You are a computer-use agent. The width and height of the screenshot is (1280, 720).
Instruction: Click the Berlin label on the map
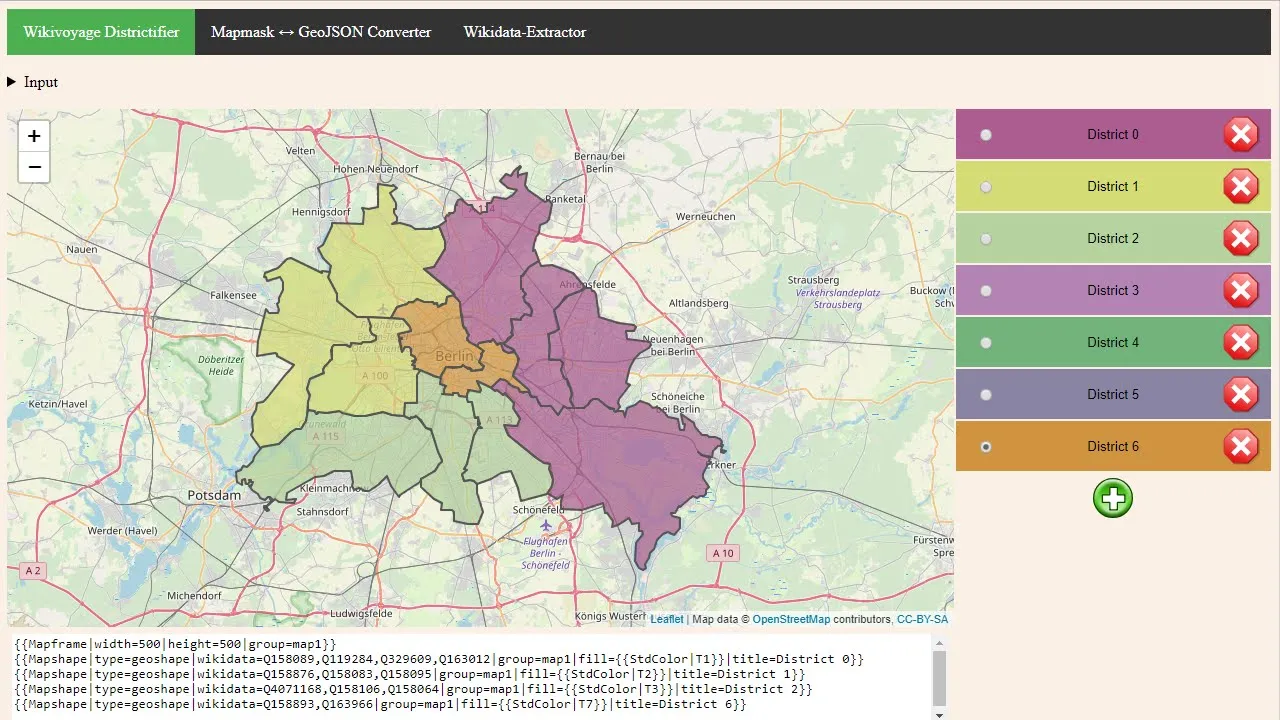[455, 356]
